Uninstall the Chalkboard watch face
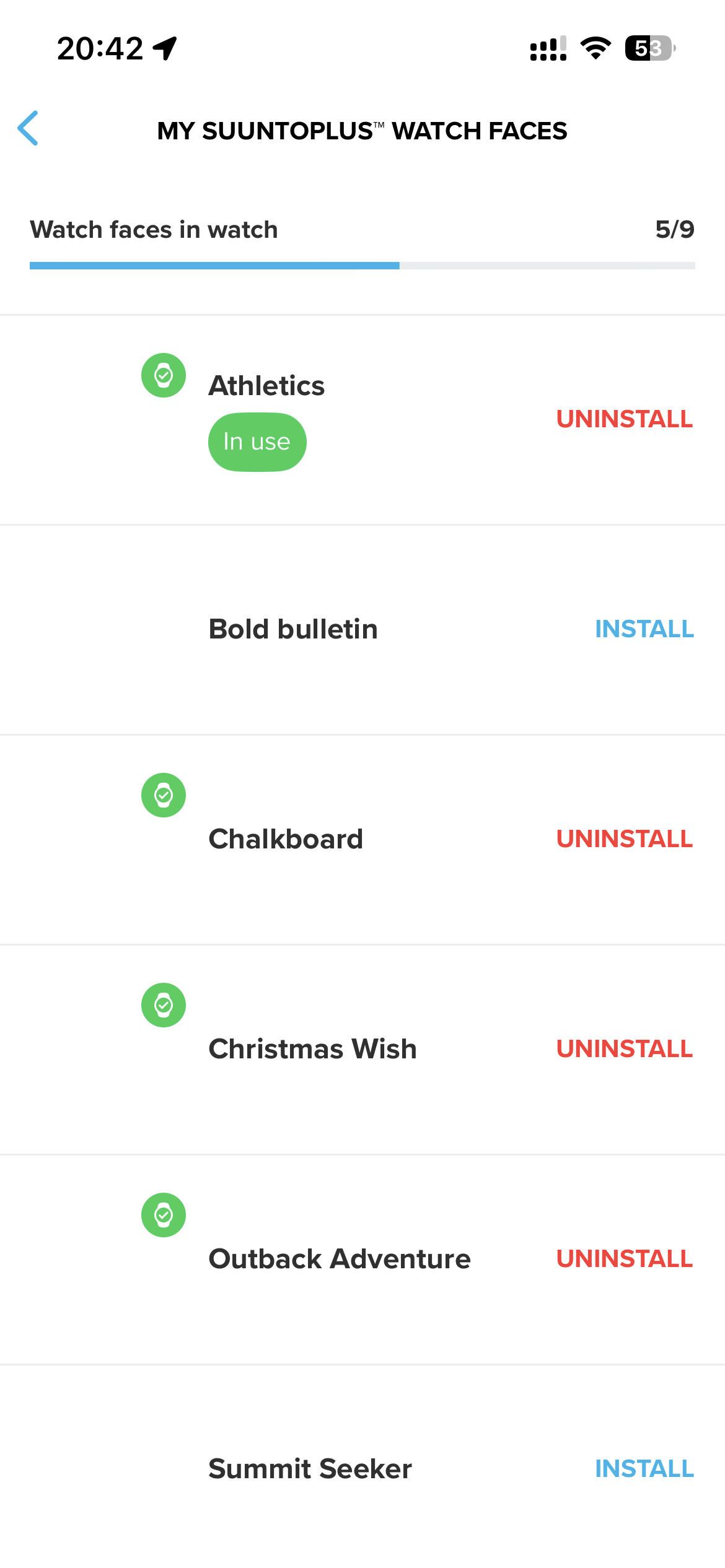The image size is (725, 1568). [x=624, y=839]
